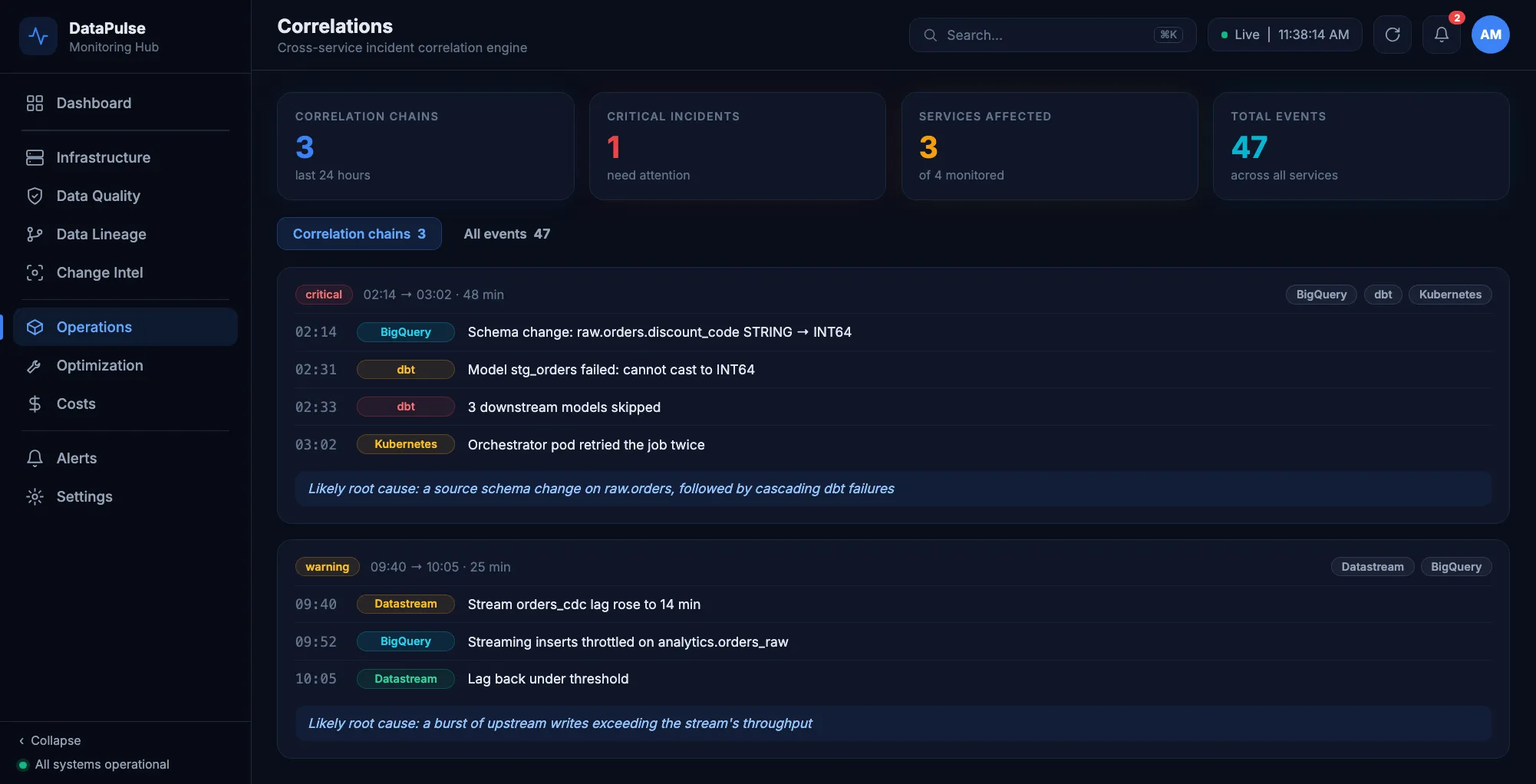Open the Infrastructure page
The image size is (1536, 784).
(126, 157)
